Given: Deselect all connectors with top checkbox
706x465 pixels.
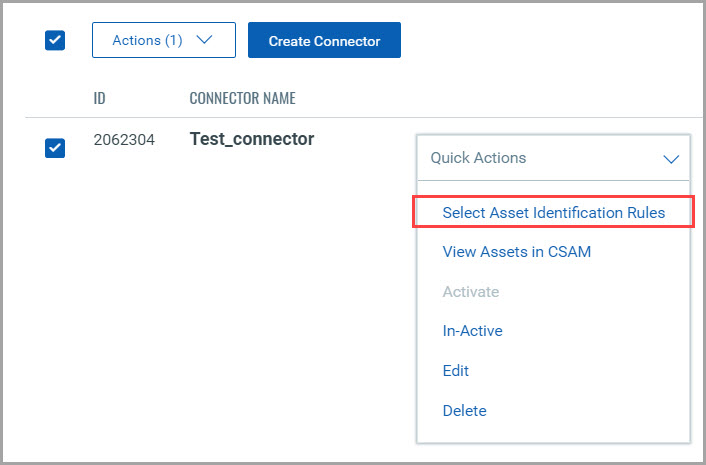Looking at the screenshot, I should pyautogui.click(x=56, y=41).
